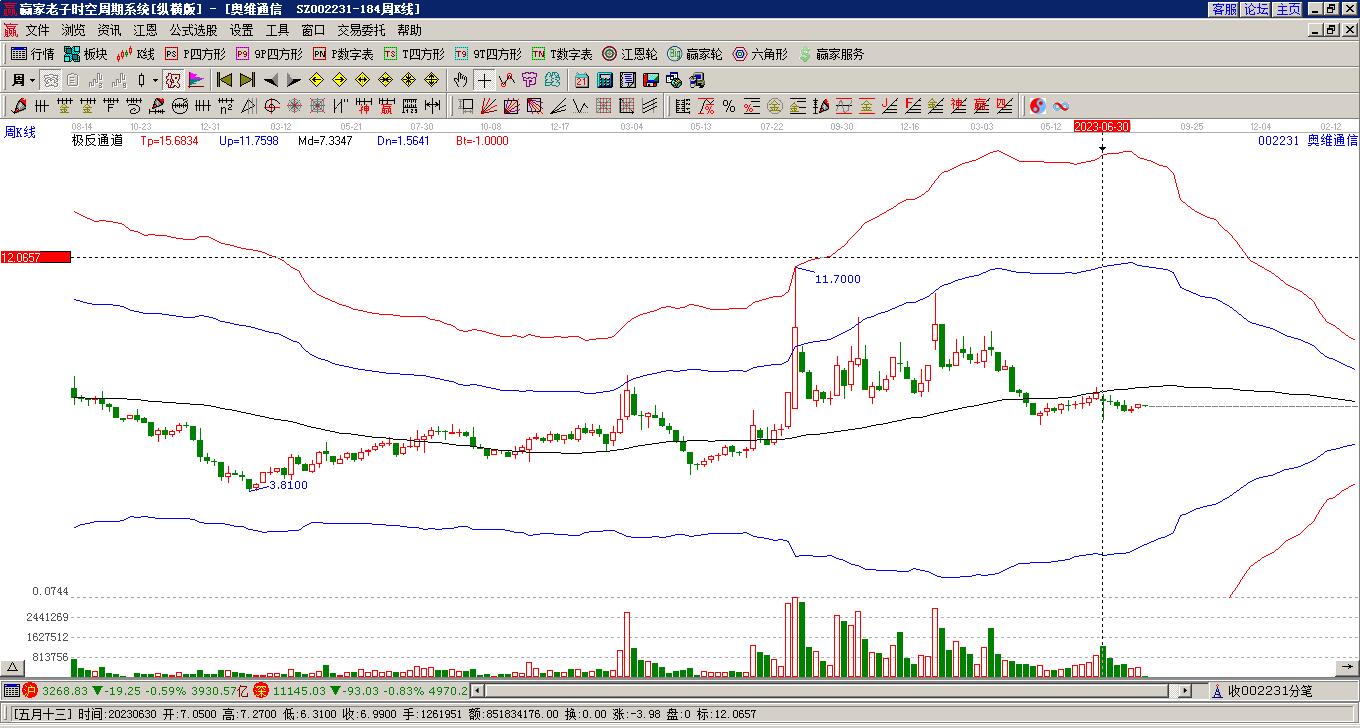Toggle the crosshair cursor tool
This screenshot has width=1360, height=728.
tap(484, 80)
